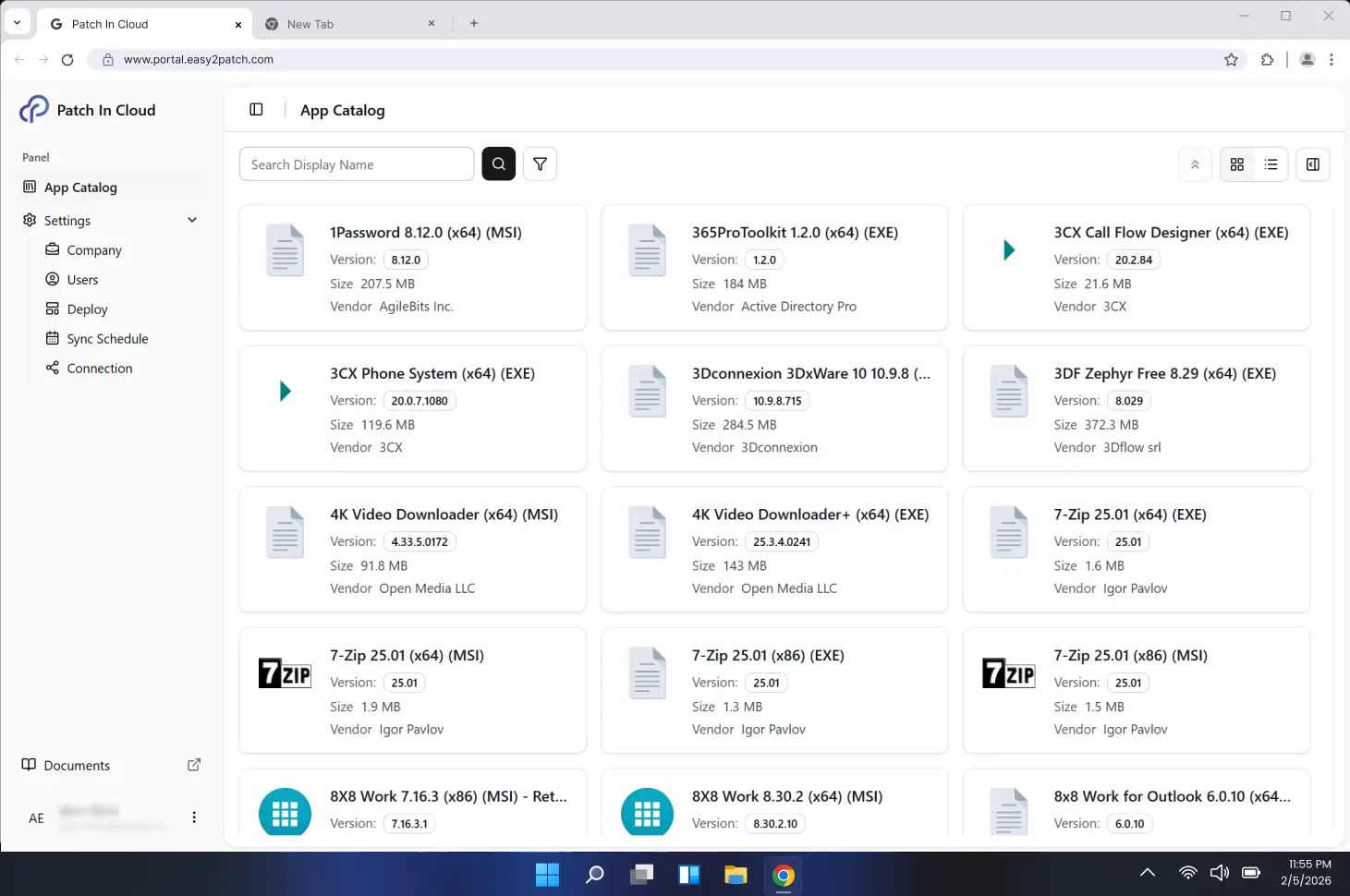This screenshot has height=896, width=1350.
Task: Open the Connection settings page
Action: click(x=100, y=369)
